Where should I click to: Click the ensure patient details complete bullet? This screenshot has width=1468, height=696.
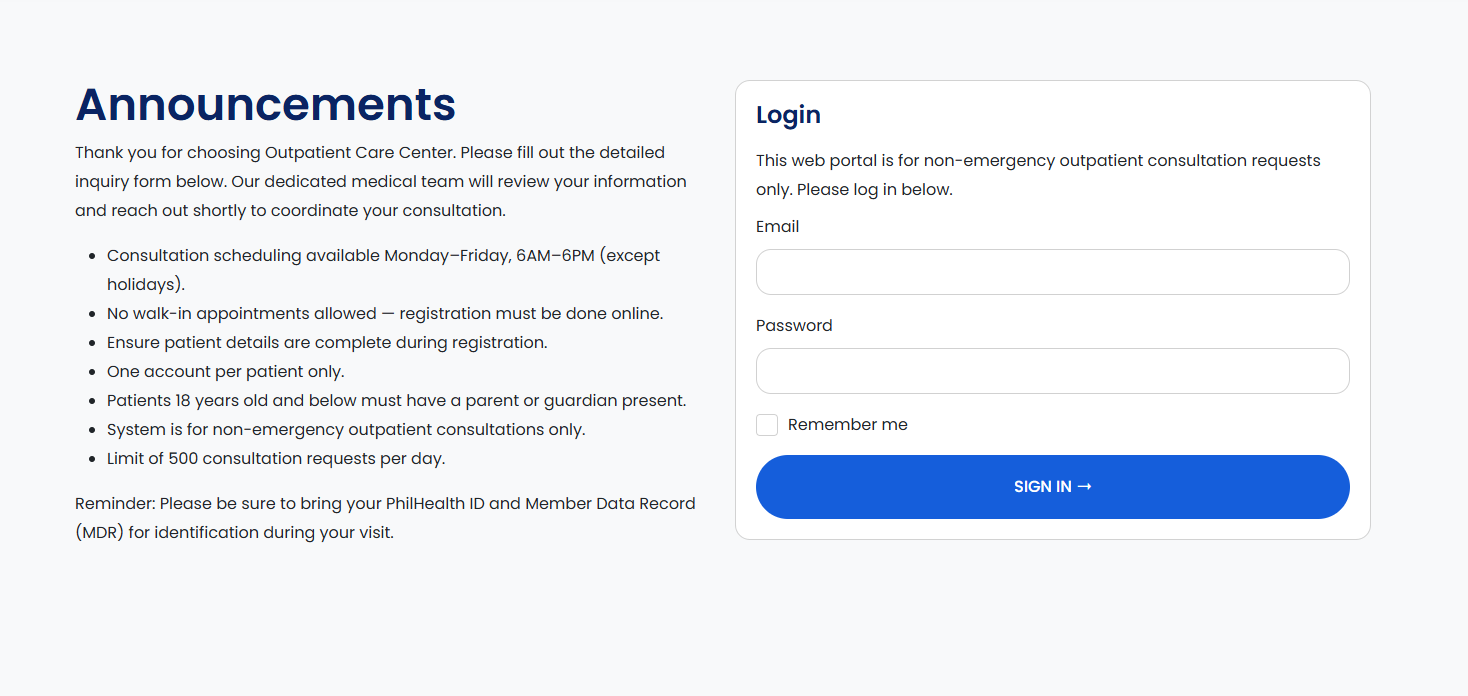click(327, 343)
